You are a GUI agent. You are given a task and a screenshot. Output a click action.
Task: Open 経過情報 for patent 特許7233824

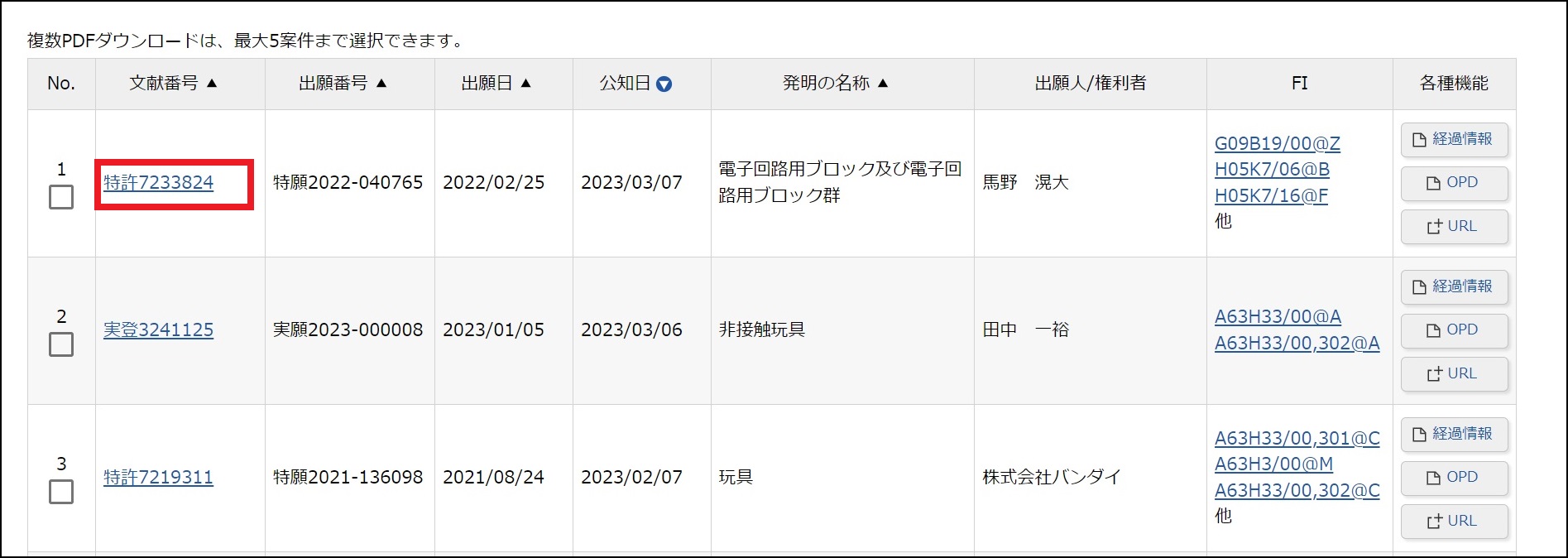[1454, 139]
